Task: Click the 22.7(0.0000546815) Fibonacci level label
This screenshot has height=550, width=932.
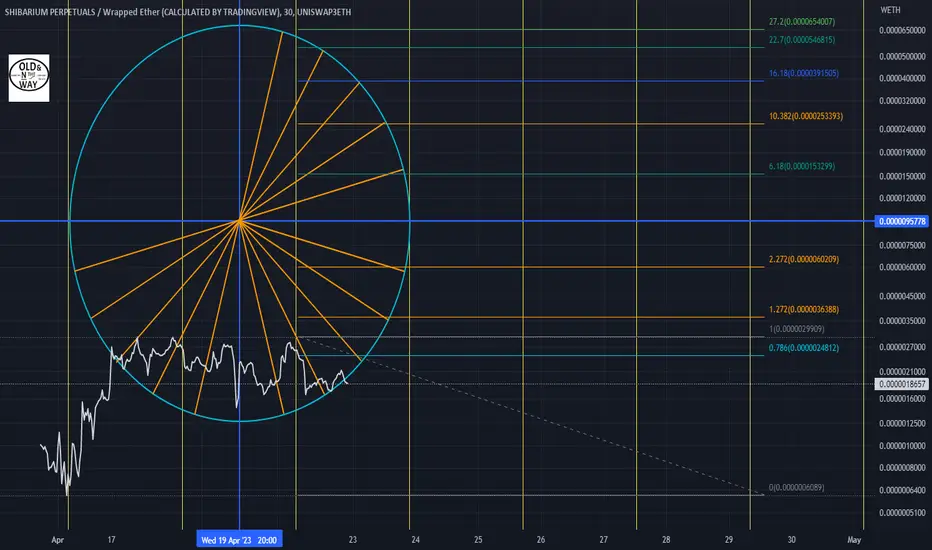Action: (801, 40)
